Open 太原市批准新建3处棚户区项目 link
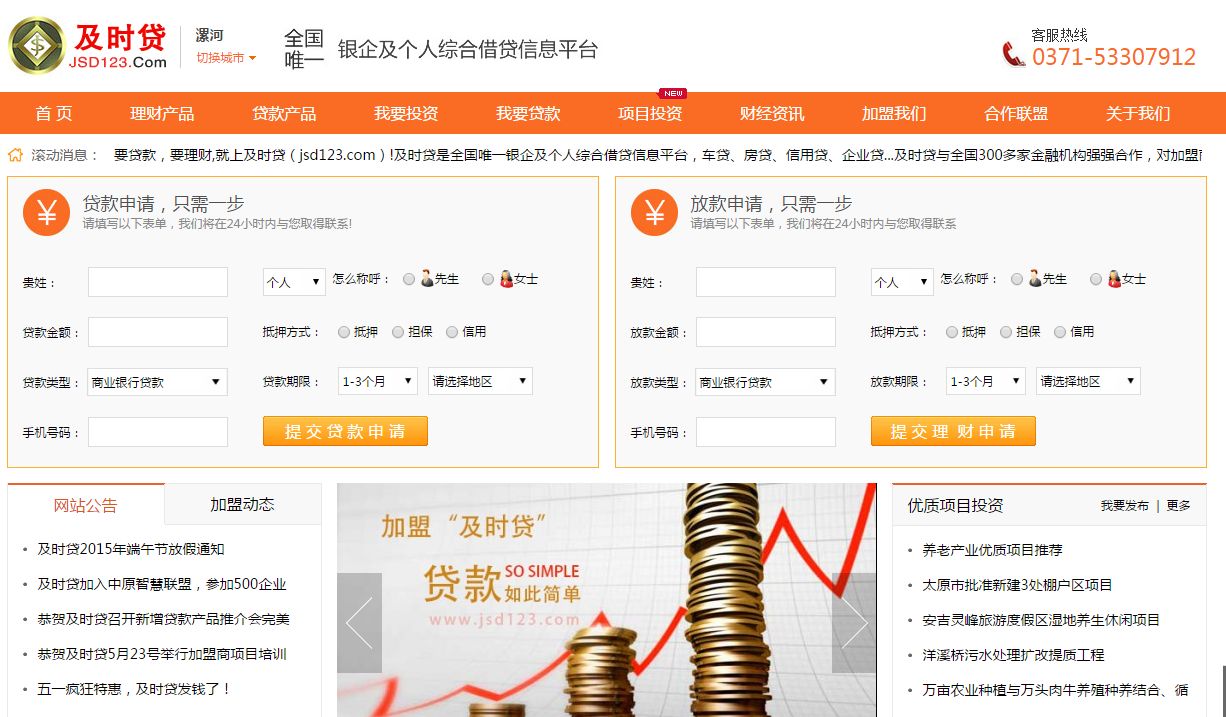Screen dimensions: 1226x717 point(1017,585)
